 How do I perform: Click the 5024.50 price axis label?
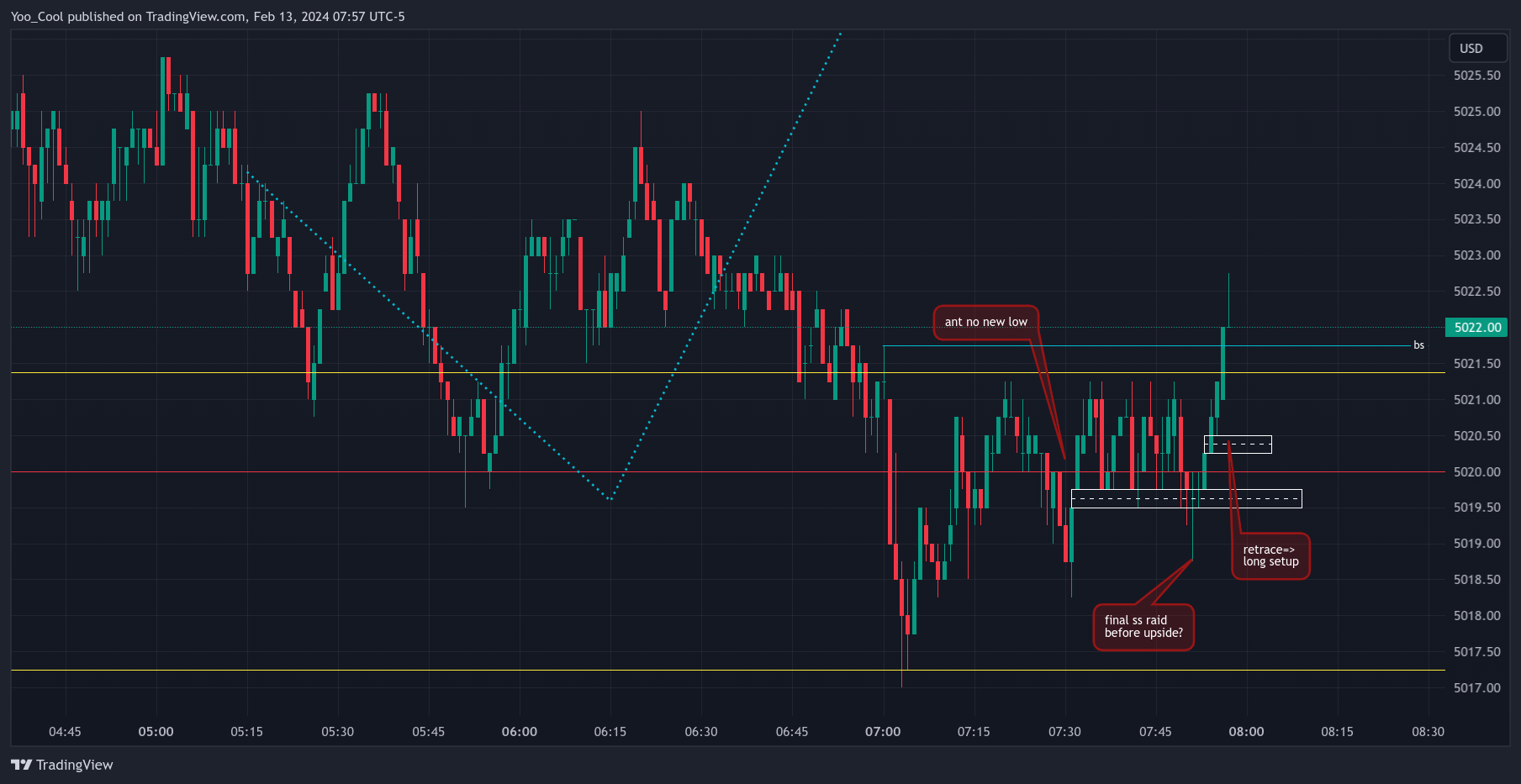pyautogui.click(x=1477, y=148)
